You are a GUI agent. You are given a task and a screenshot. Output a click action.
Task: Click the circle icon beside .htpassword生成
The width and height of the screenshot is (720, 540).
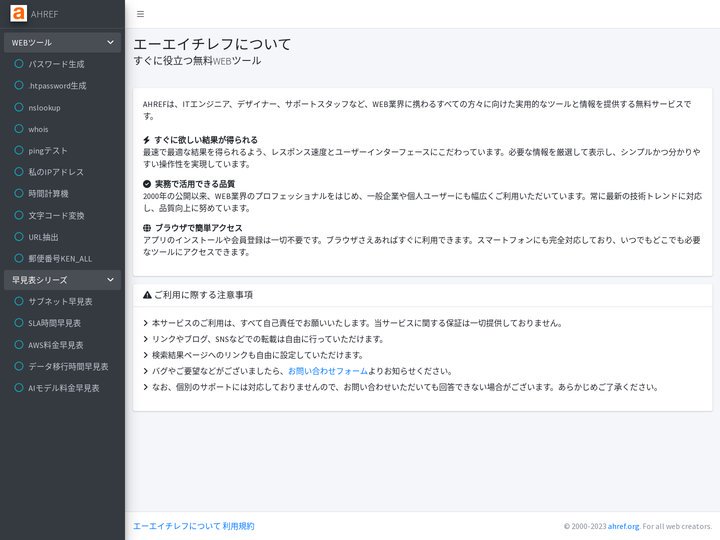(x=19, y=85)
